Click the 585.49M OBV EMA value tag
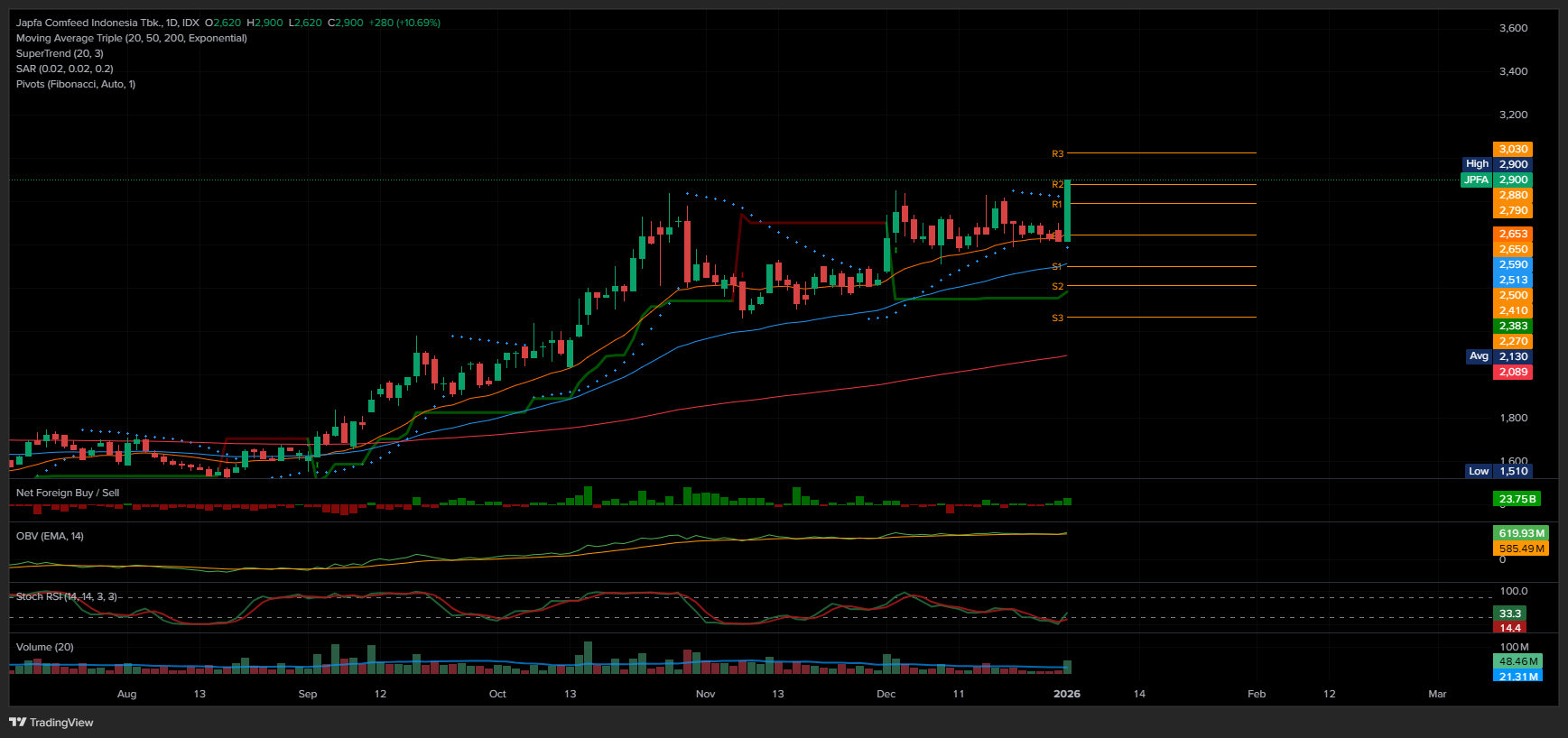This screenshot has height=738, width=1568. click(x=1521, y=549)
